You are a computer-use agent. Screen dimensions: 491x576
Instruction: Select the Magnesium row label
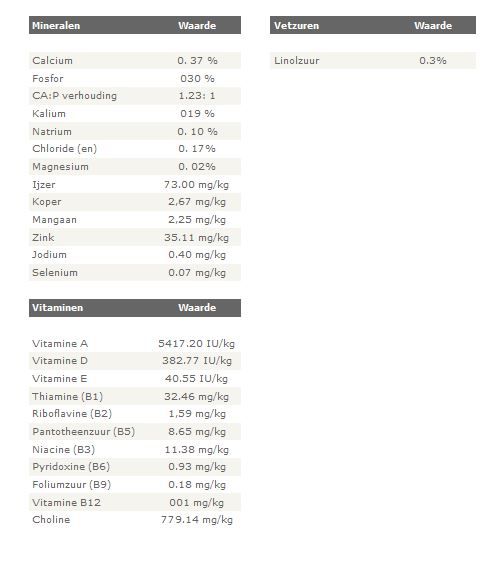[60, 167]
